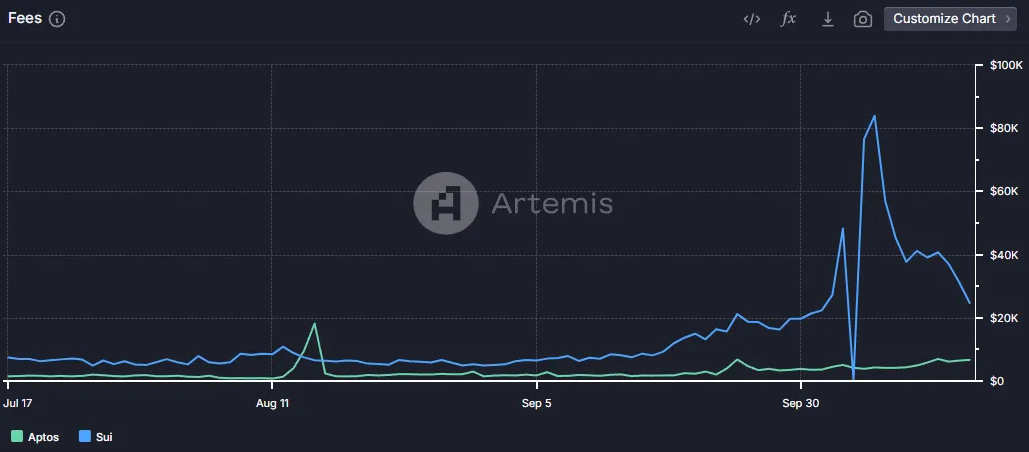Screen dimensions: 1029x452
Task: Select the Sep 30 axis label
Action: pos(801,403)
